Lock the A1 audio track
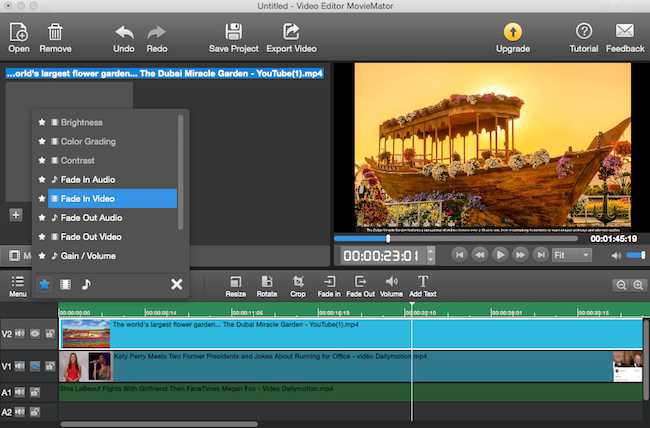This screenshot has height=428, width=650. [35, 392]
